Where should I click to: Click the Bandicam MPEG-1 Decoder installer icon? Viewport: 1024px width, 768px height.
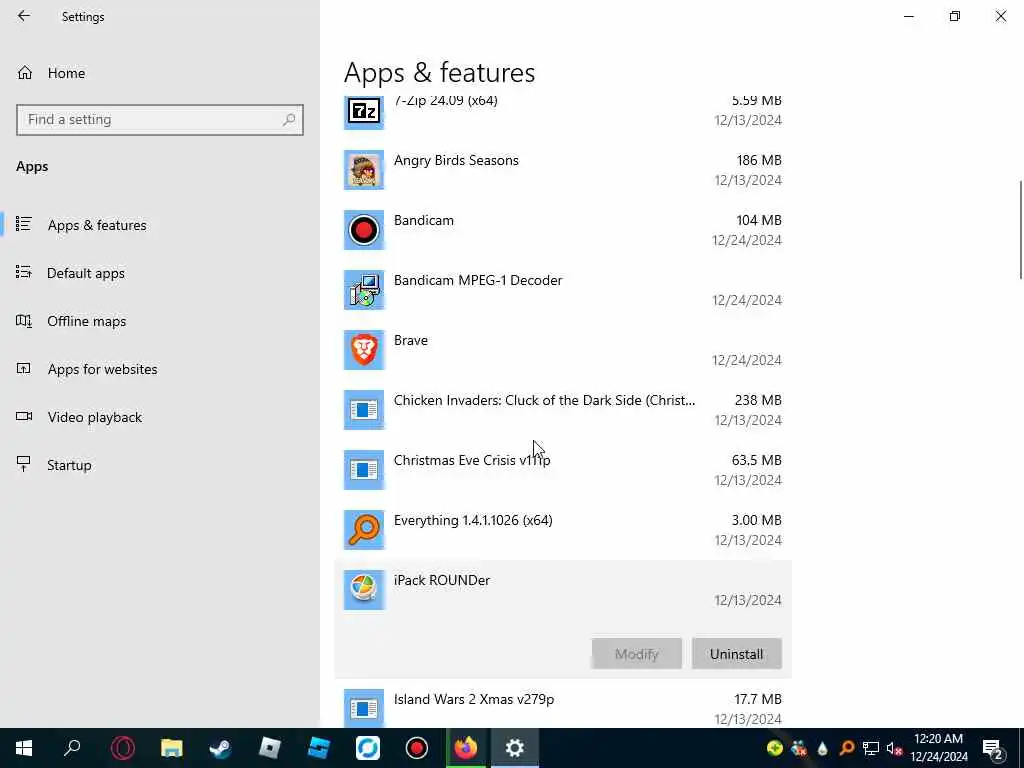point(364,290)
